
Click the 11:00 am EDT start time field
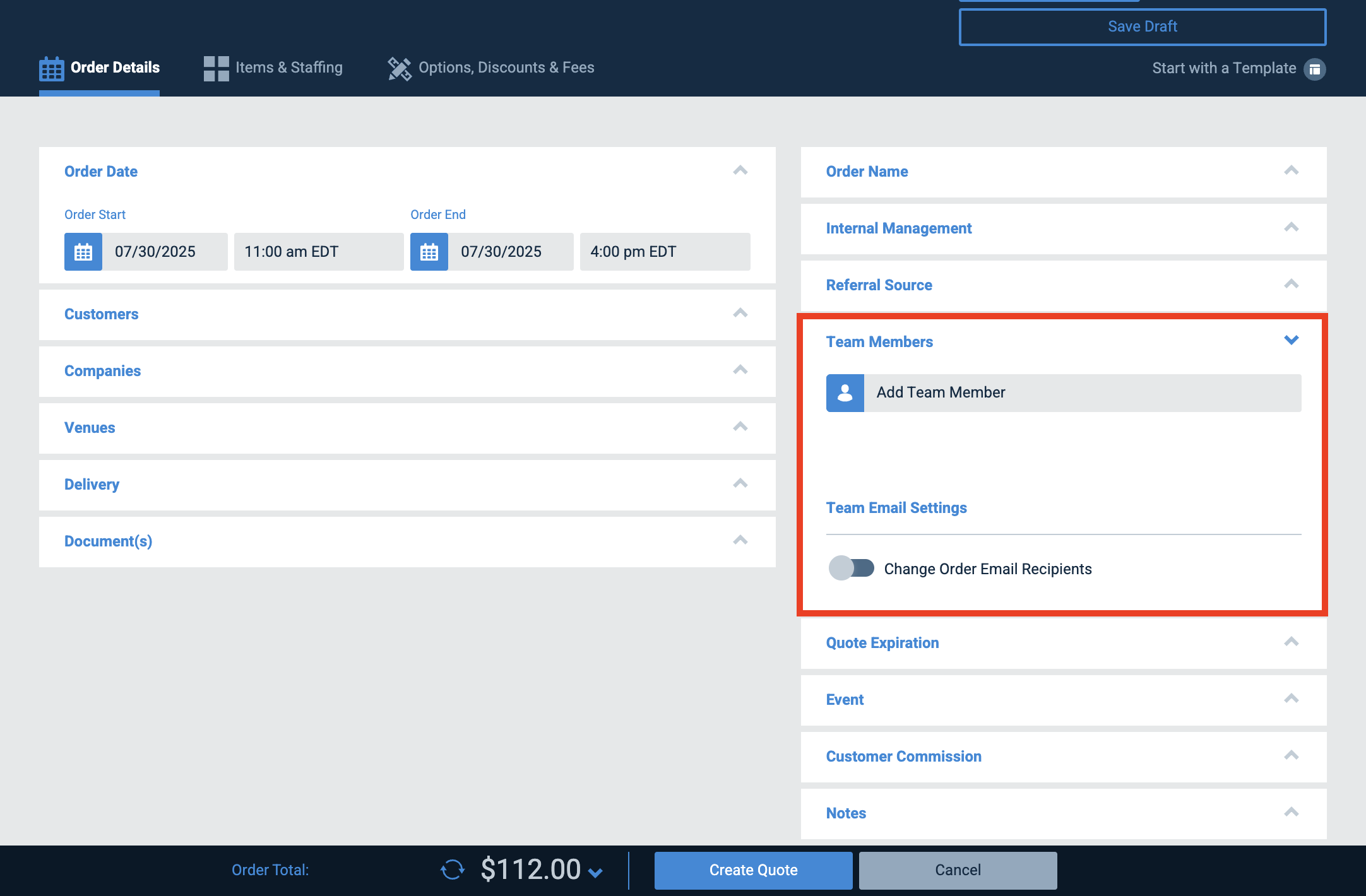[x=319, y=252]
